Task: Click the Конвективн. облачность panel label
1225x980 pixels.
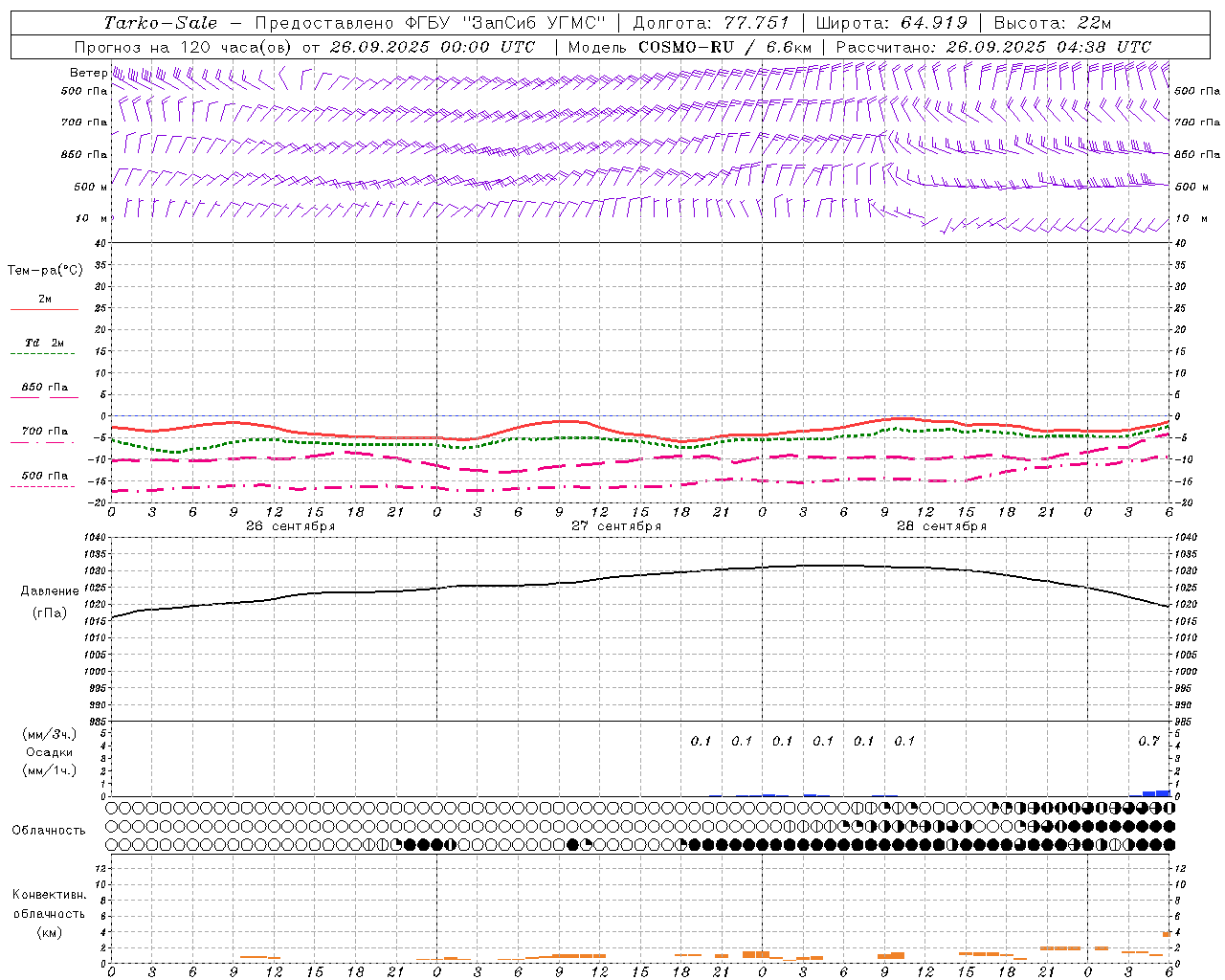Action: pos(49,913)
